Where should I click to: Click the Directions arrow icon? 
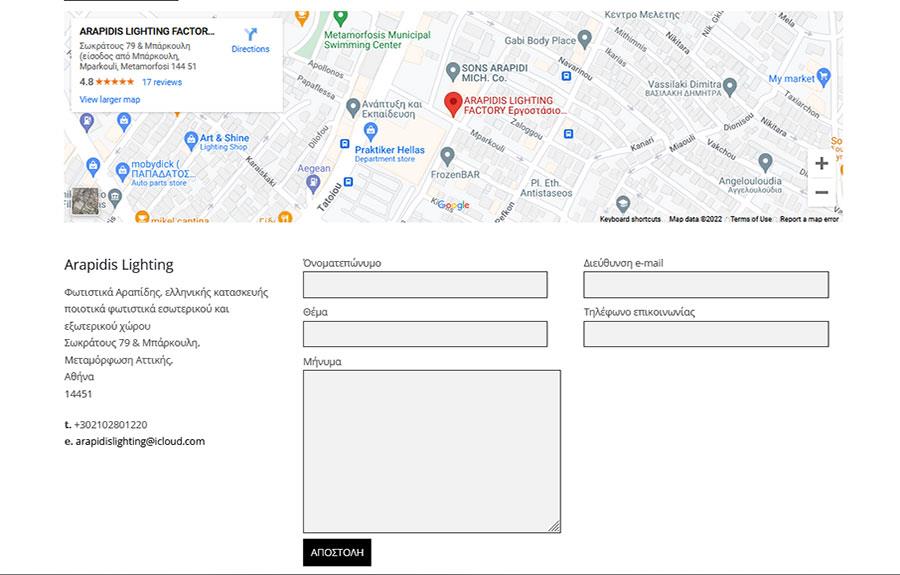coord(250,34)
